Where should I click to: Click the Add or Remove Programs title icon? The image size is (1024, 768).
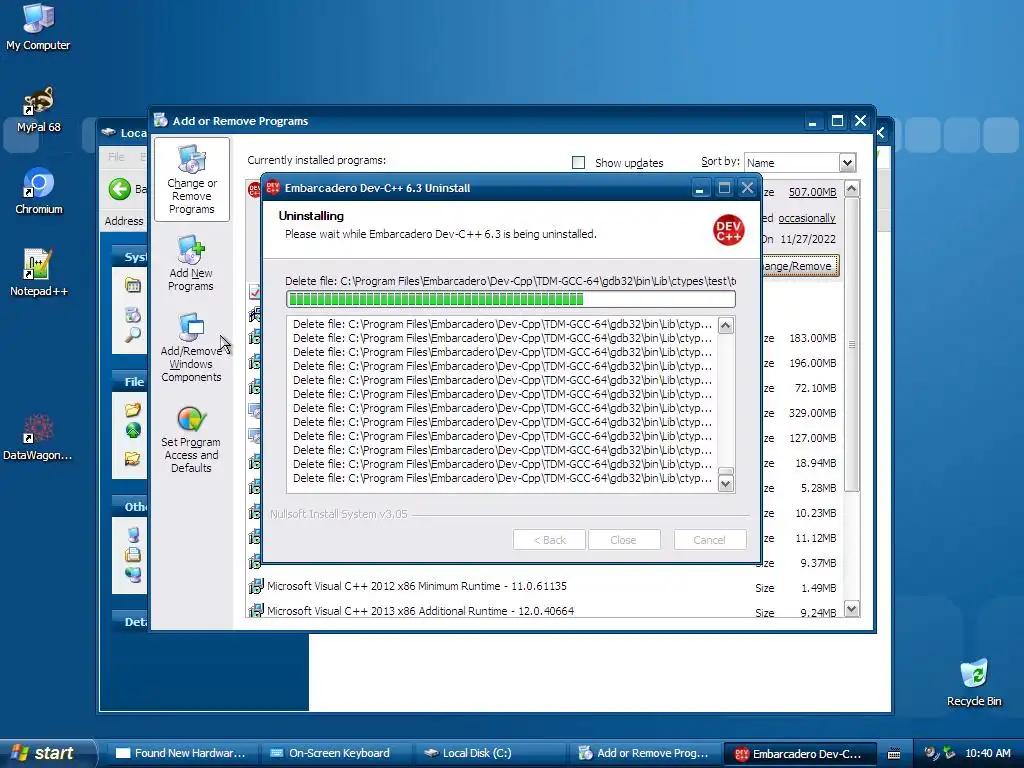click(x=161, y=121)
